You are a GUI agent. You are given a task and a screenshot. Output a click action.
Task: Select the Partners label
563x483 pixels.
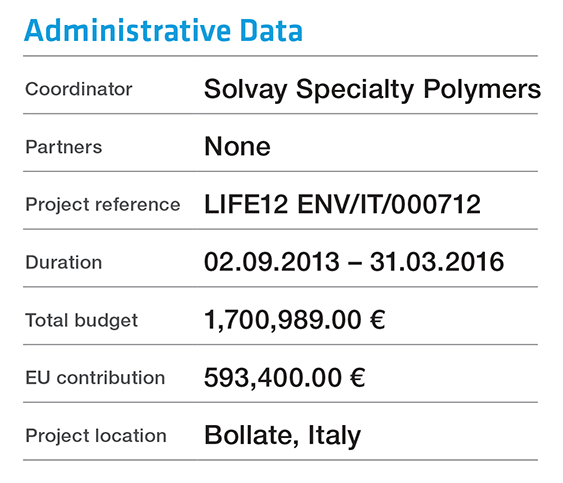[64, 147]
